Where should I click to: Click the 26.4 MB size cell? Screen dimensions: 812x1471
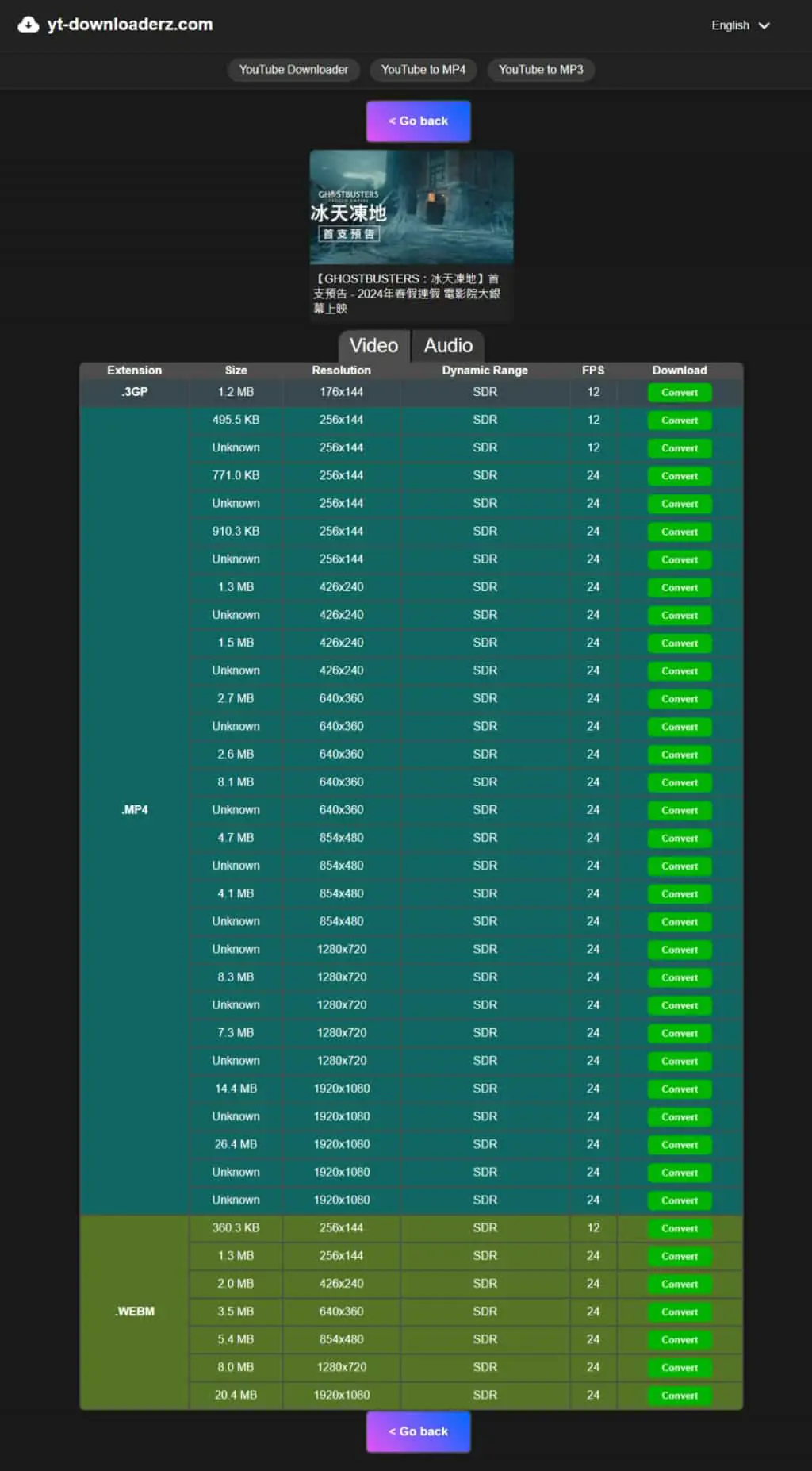[x=236, y=1144]
